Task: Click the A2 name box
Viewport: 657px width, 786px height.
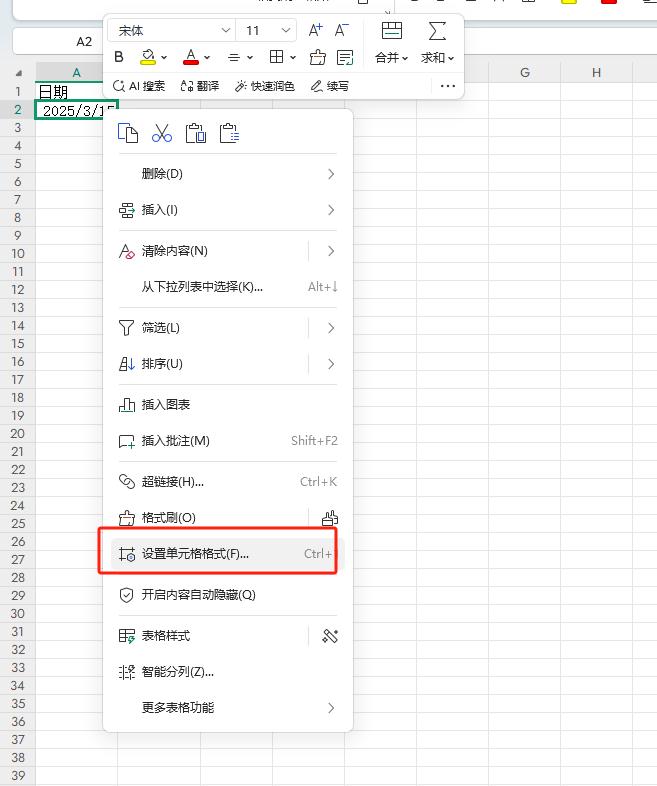Action: coord(58,42)
